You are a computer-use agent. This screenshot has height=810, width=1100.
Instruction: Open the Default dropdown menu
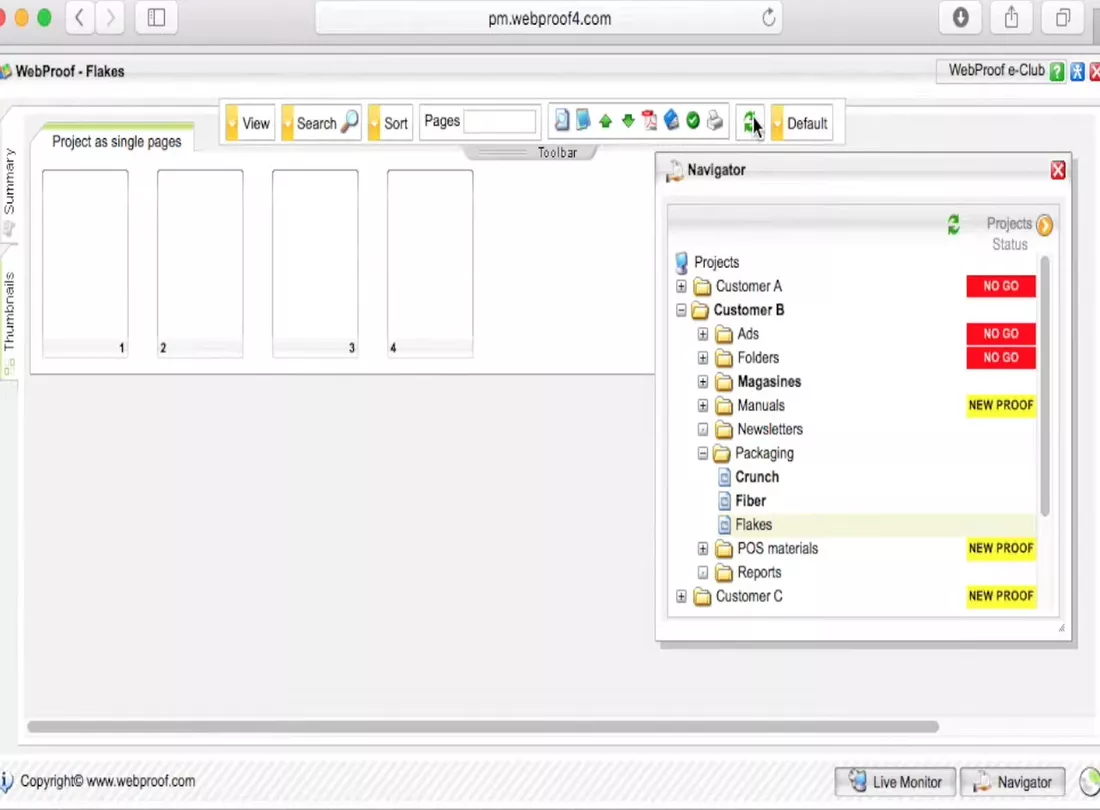[x=801, y=123]
